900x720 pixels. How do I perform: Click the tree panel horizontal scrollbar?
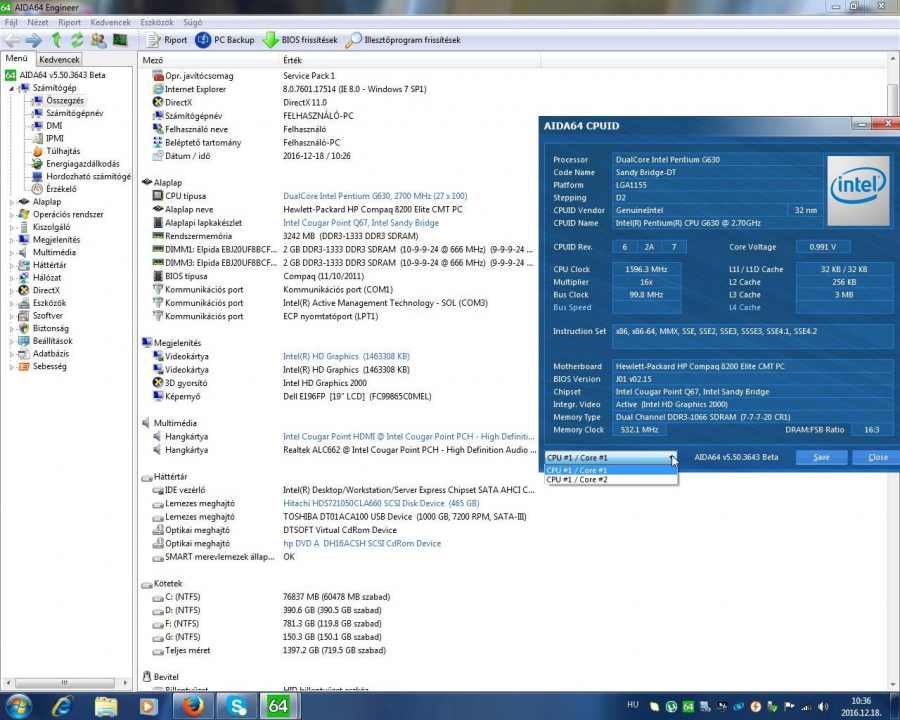pos(67,683)
